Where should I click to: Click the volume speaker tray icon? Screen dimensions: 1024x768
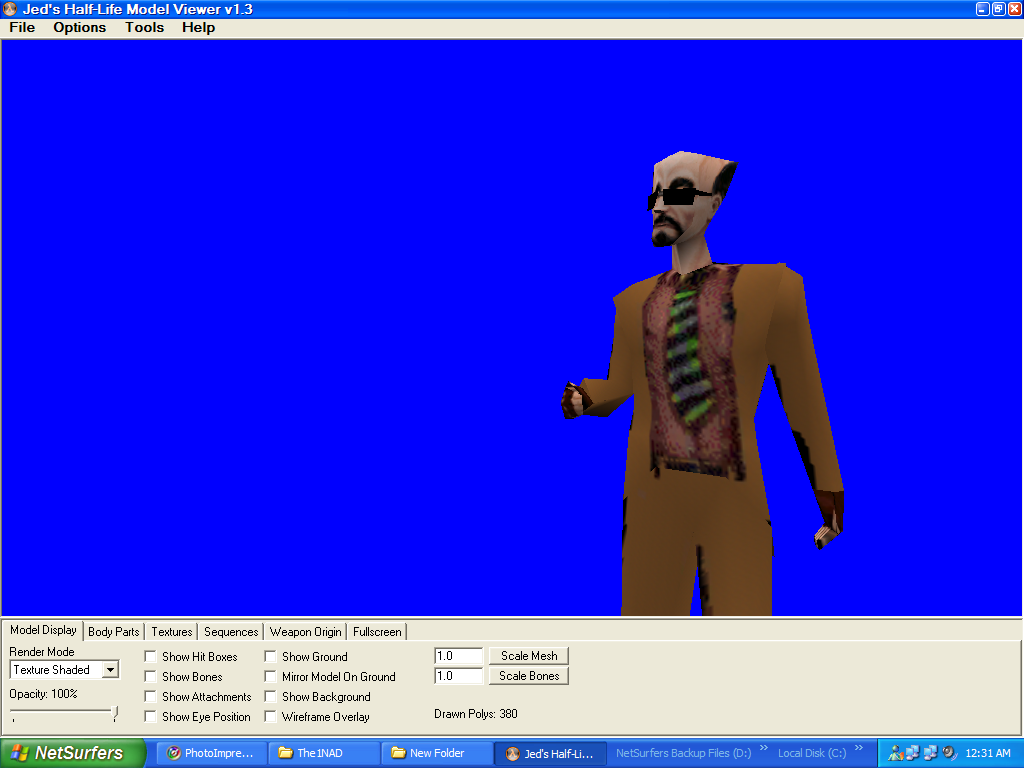(x=949, y=753)
